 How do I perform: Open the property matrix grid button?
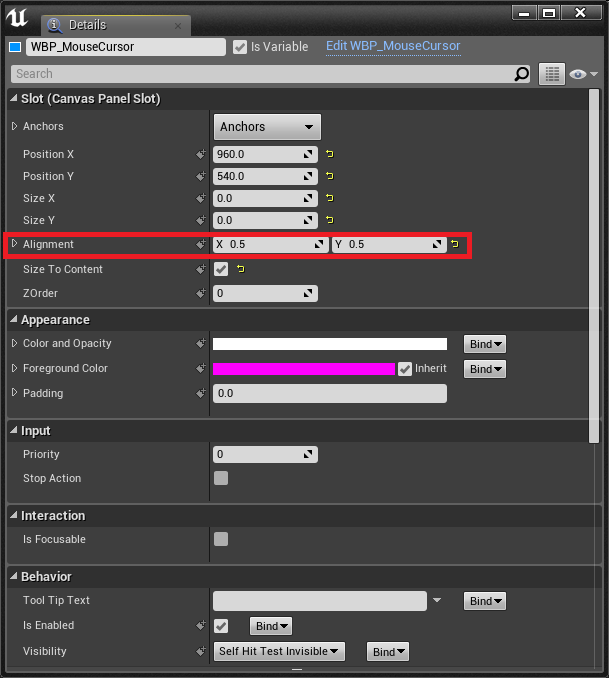point(551,74)
